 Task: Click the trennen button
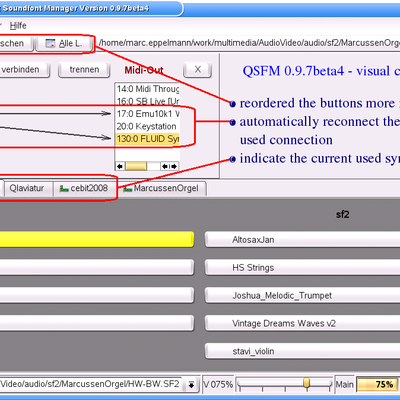pyautogui.click(x=84, y=70)
